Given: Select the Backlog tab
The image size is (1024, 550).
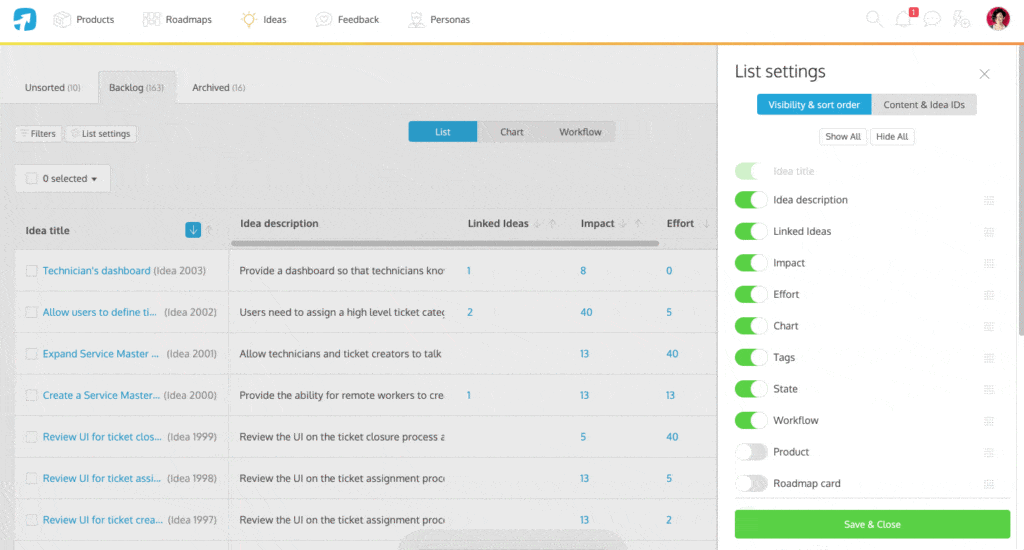Looking at the screenshot, I should coord(136,88).
